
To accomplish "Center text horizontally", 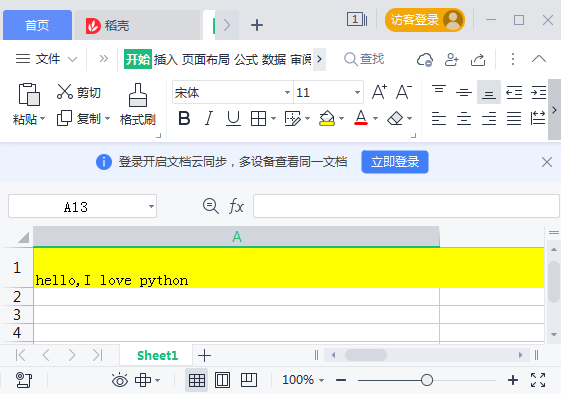I will (464, 118).
